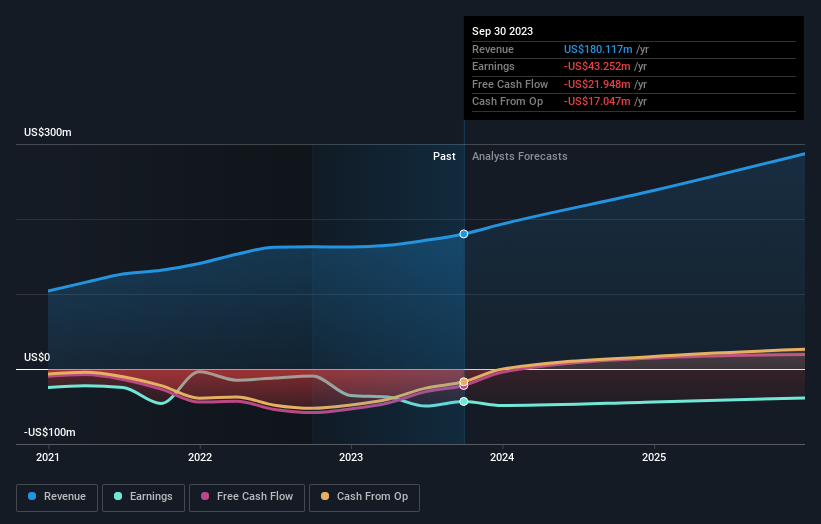Click the pink Free Cash Flow legend dot
The image size is (821, 524).
point(205,496)
